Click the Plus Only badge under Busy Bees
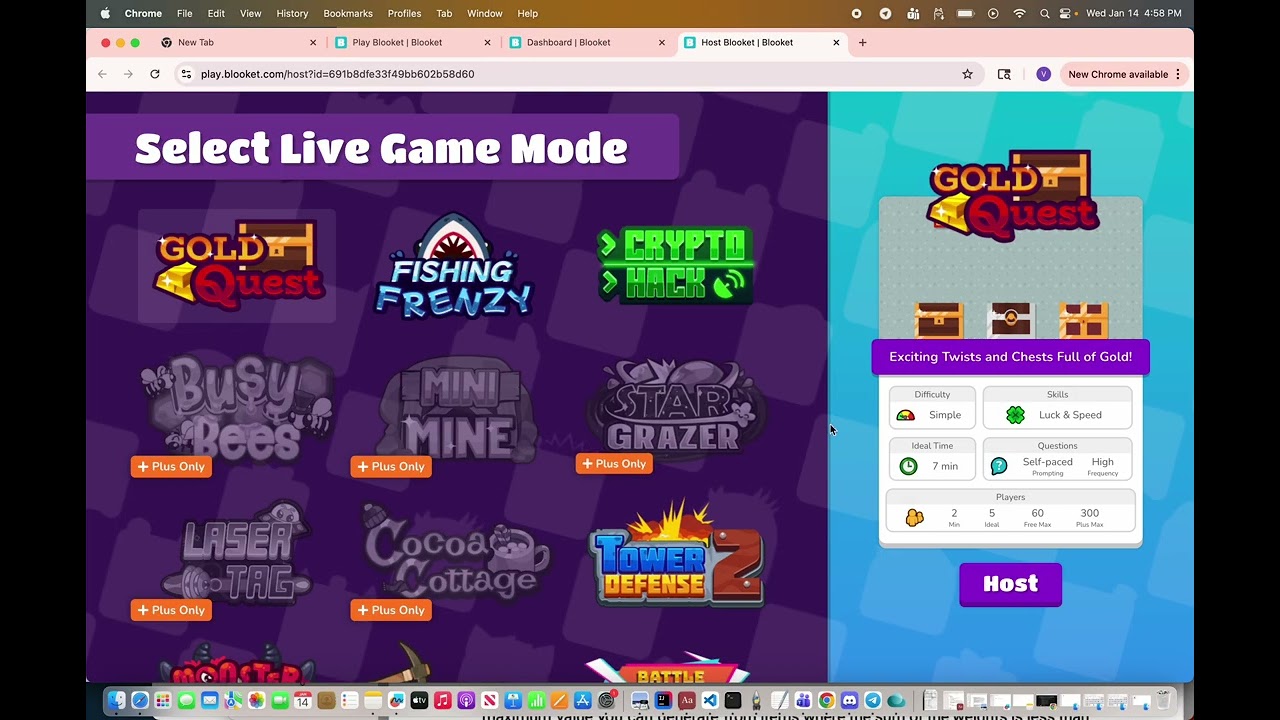 [x=171, y=466]
